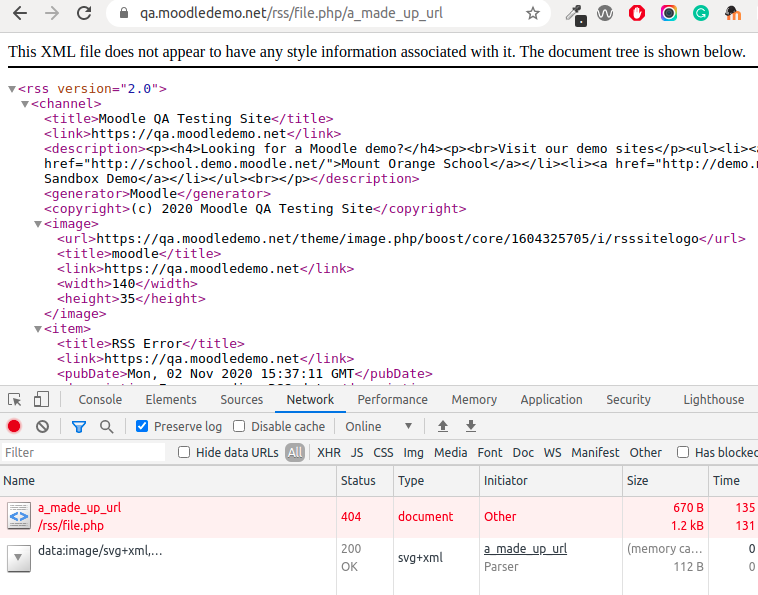Open the colorful square extension icon
Viewport: 758px width, 595px height.
pyautogui.click(x=669, y=13)
